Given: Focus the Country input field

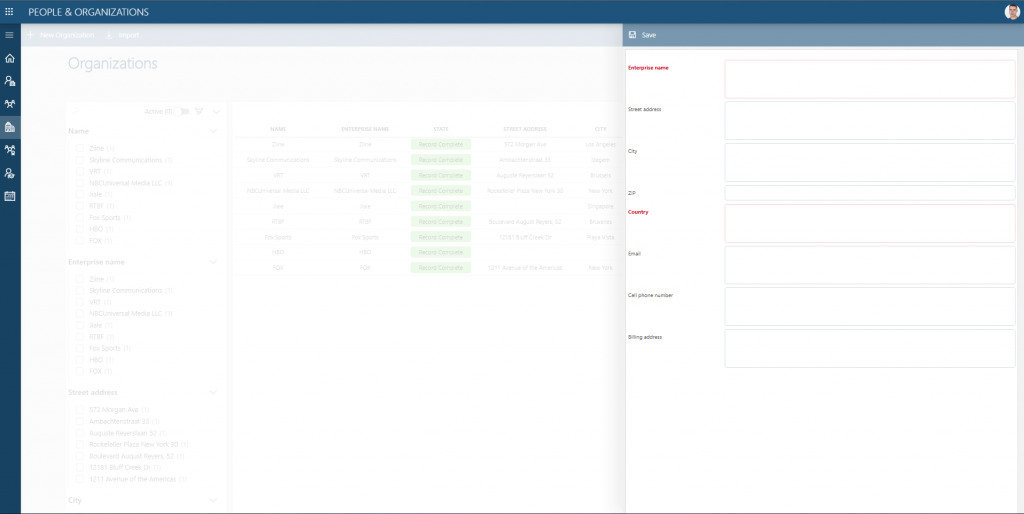Looking at the screenshot, I should (x=870, y=223).
